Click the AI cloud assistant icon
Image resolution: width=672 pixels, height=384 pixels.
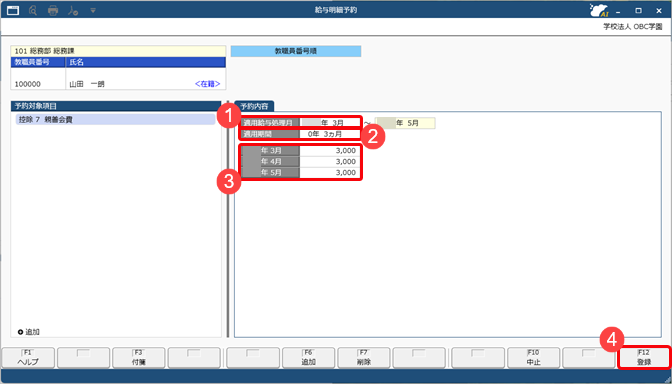coord(599,10)
